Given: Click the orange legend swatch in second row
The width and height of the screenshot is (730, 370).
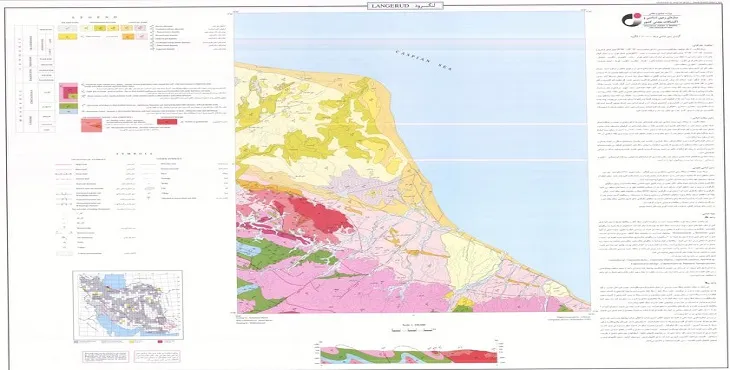Looking at the screenshot, I should pos(127,36).
